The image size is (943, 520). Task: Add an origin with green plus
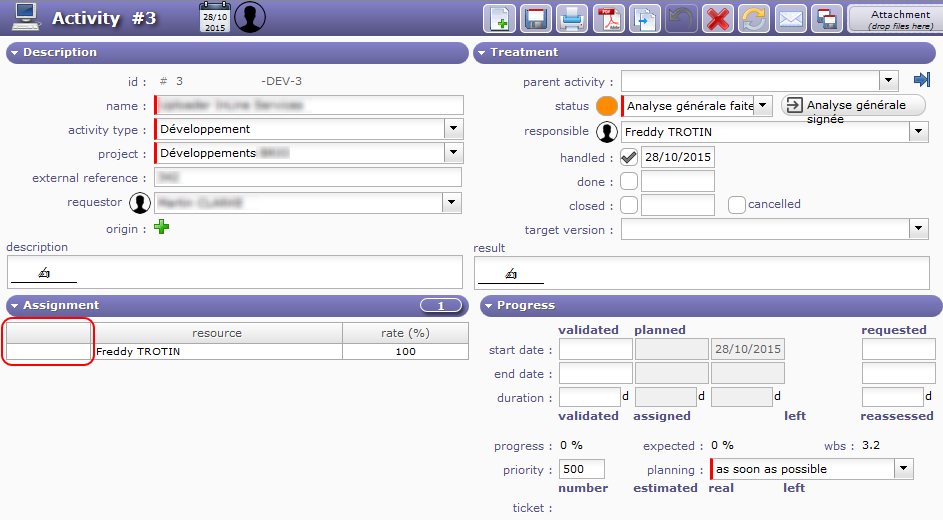pyautogui.click(x=161, y=228)
